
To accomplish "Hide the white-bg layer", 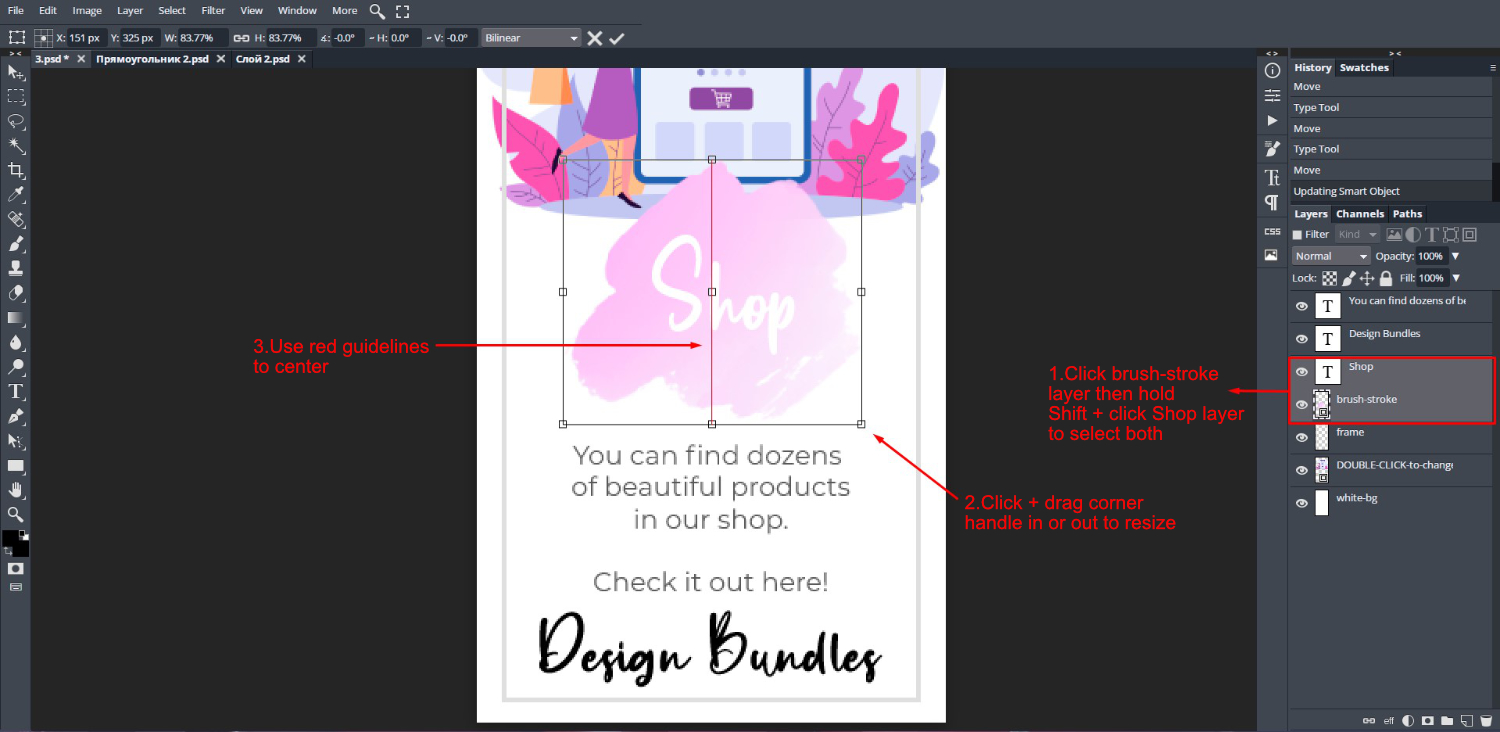I will click(x=1301, y=504).
